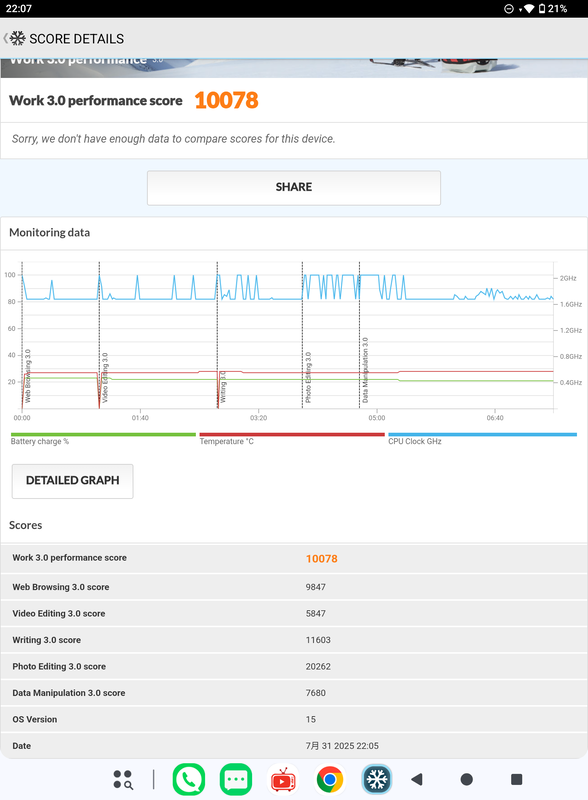Tap the Wi-Fi status icon

[x=529, y=9]
